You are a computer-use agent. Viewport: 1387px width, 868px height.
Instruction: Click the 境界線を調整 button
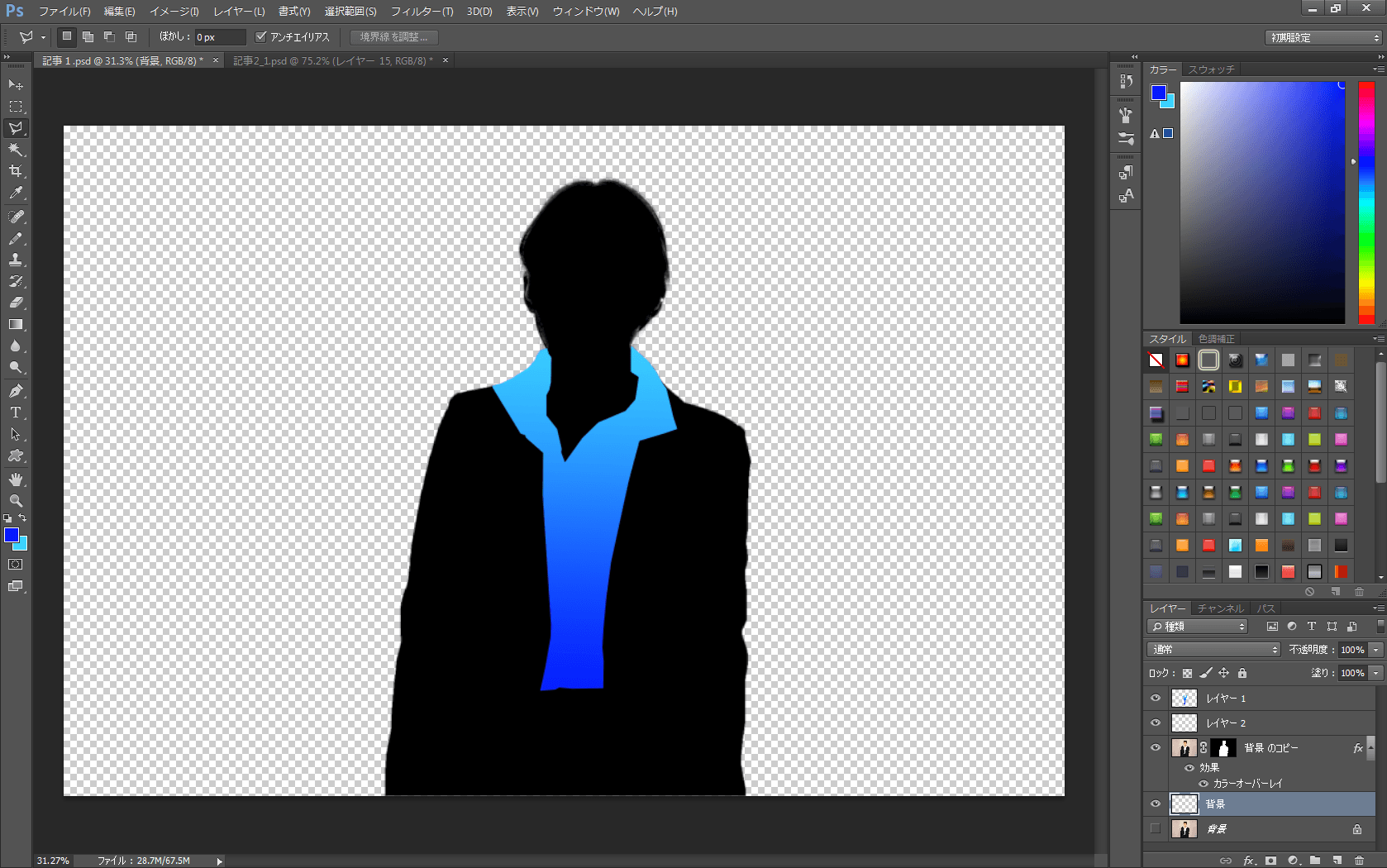393,37
